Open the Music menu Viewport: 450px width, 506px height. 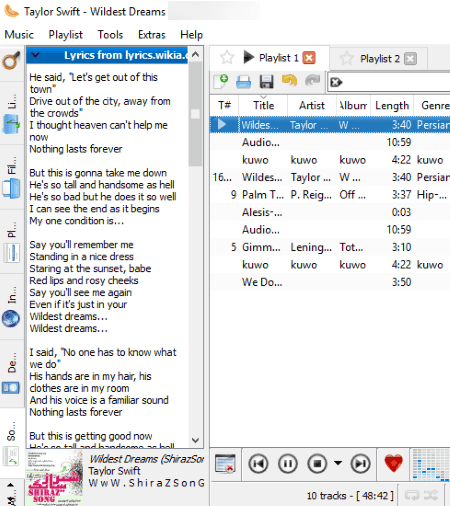[19, 35]
